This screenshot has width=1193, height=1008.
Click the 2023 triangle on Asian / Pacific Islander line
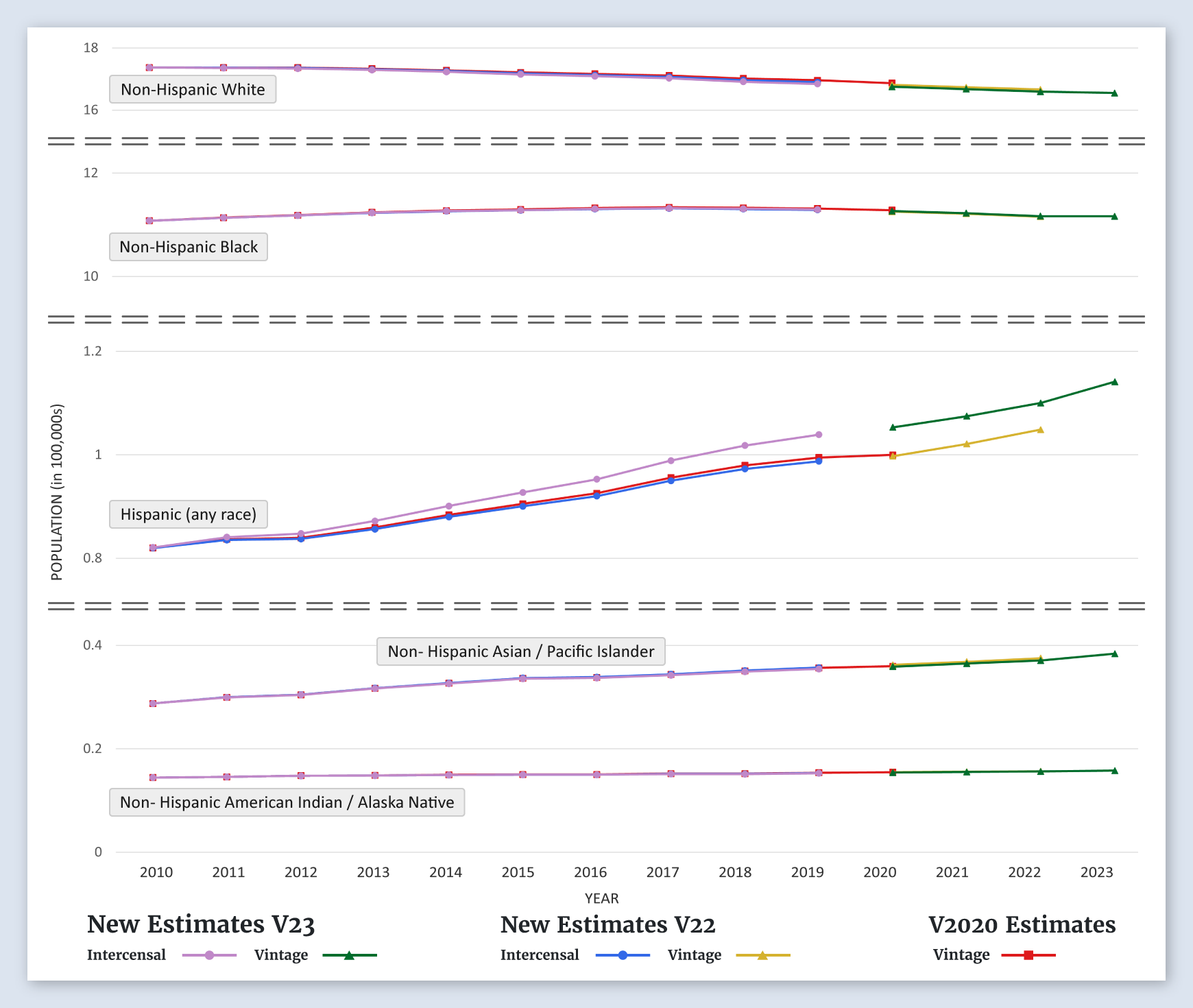[x=1114, y=654]
